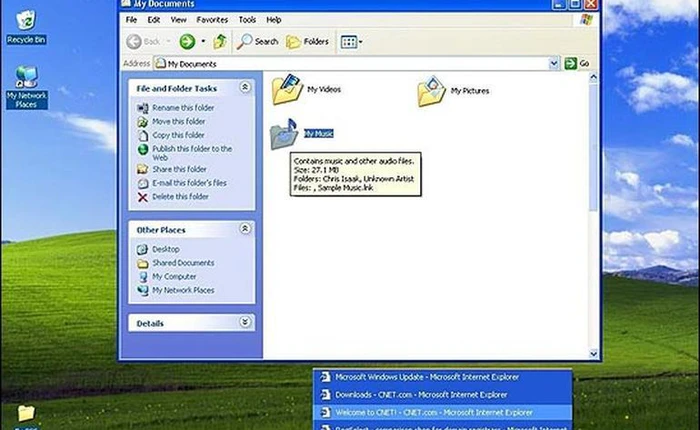
Task: Open the Shared Documents link
Action: point(183,263)
